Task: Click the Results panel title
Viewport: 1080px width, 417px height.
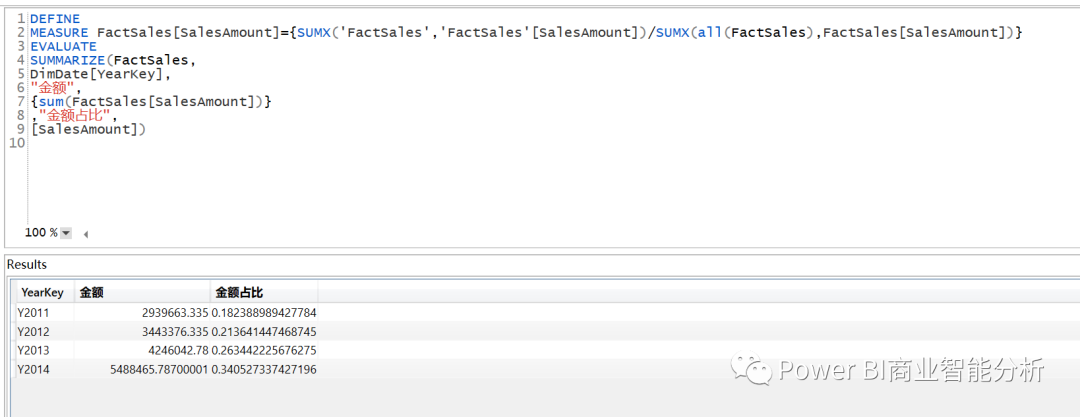Action: [27, 265]
